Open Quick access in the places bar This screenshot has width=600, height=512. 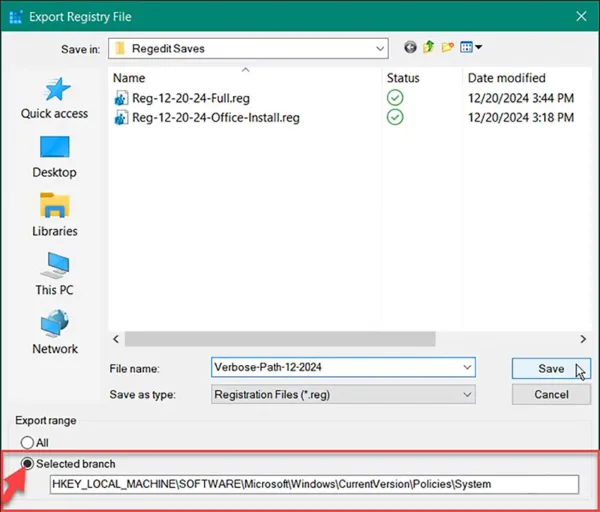coord(54,98)
